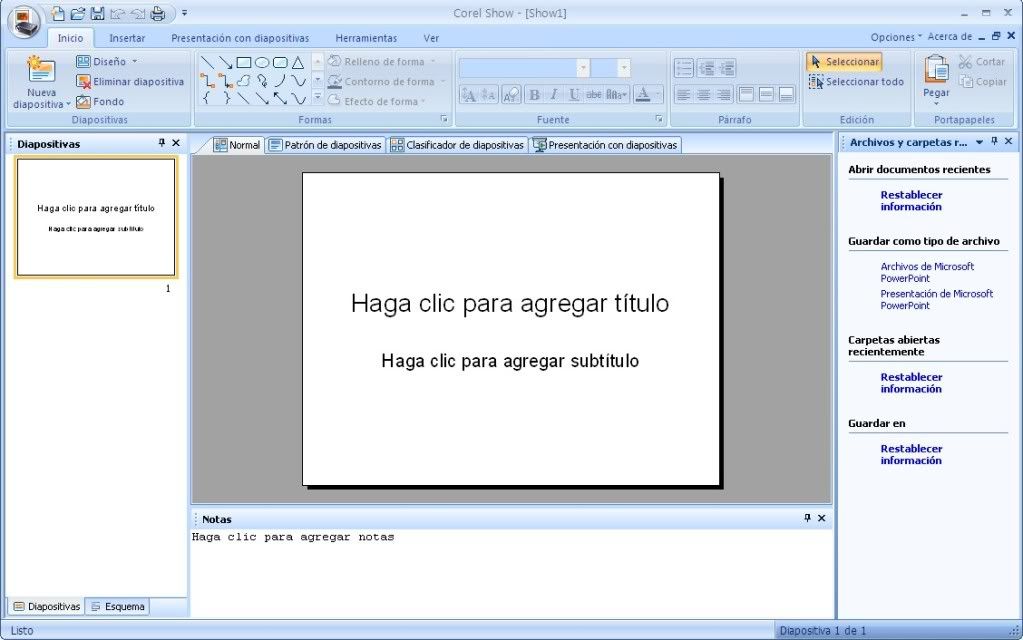1023x640 pixels.
Task: Open the Fondo background option
Action: tap(100, 102)
